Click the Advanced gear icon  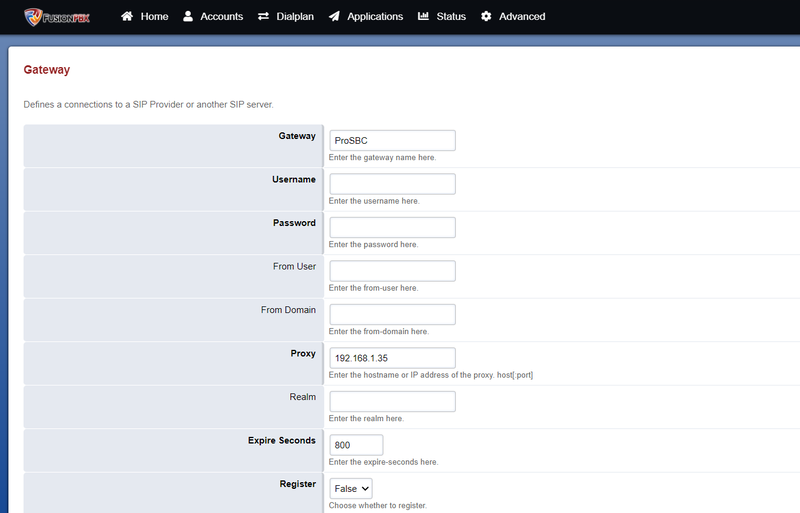(486, 16)
